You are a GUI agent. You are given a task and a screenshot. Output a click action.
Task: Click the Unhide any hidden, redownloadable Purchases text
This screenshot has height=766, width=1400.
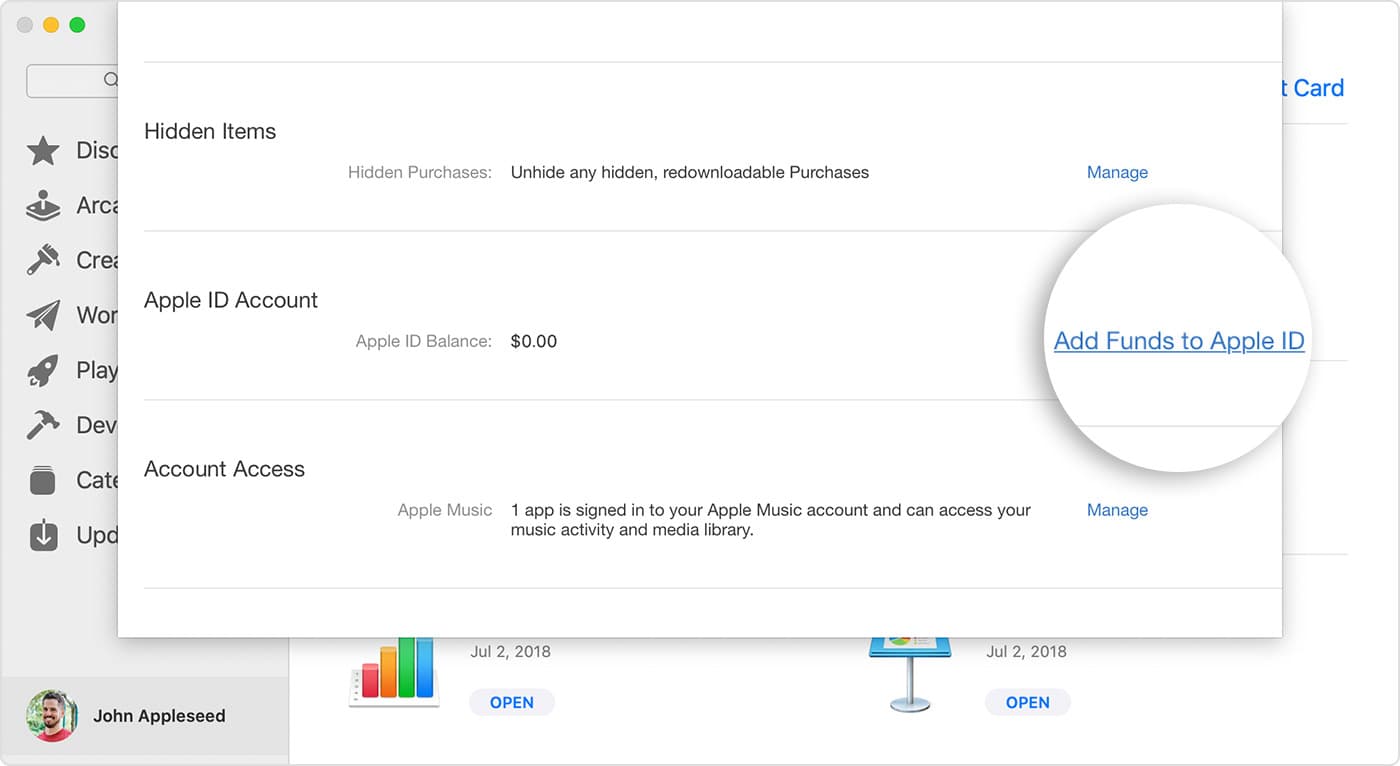coord(690,172)
